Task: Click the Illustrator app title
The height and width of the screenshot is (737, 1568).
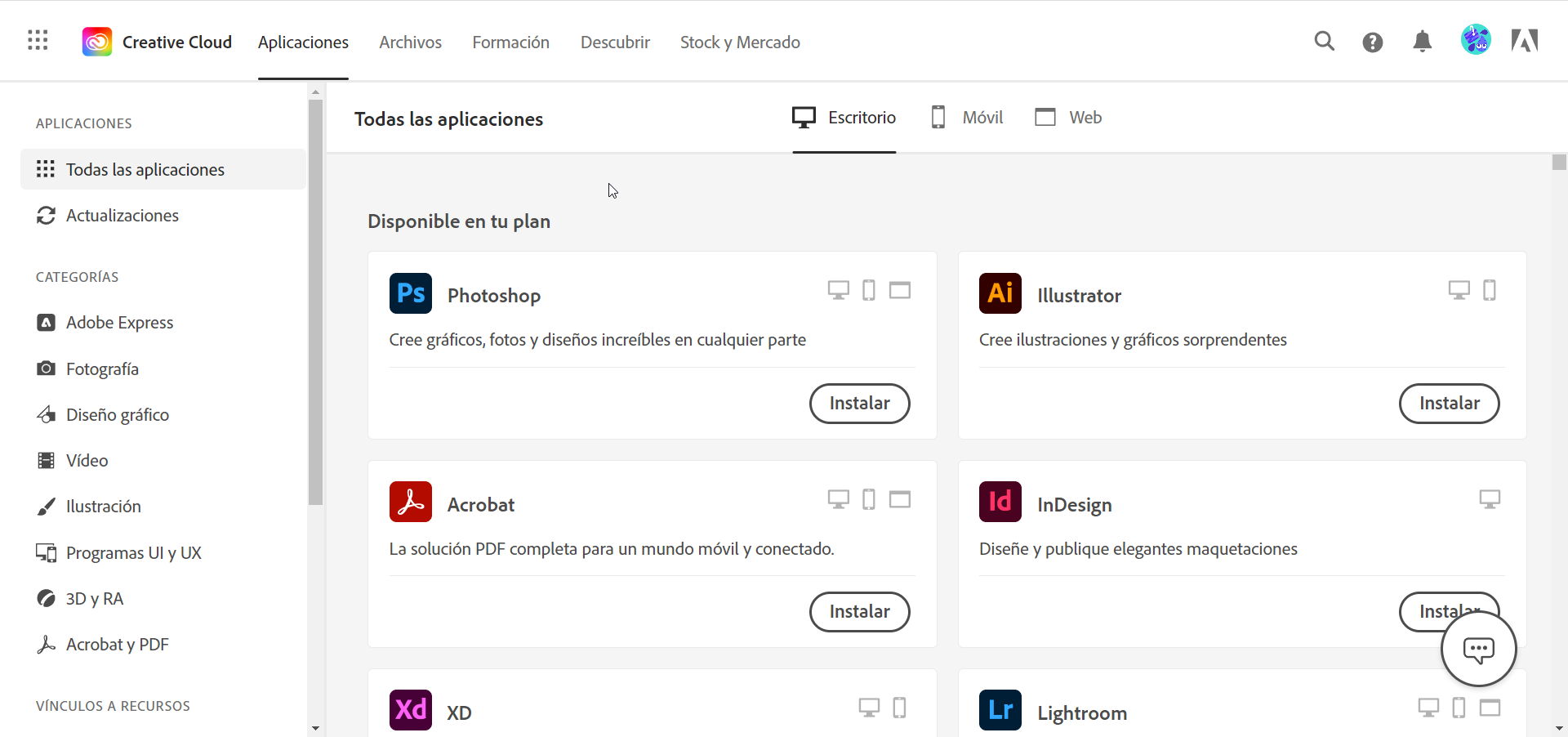Action: pos(1079,296)
